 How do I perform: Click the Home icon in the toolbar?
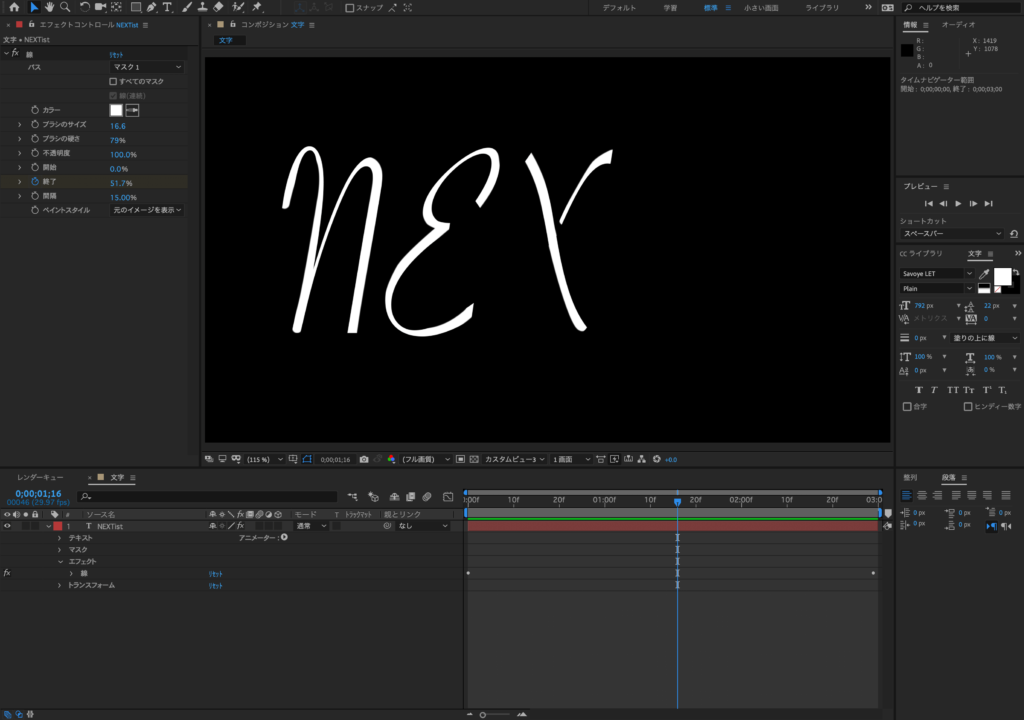14,7
